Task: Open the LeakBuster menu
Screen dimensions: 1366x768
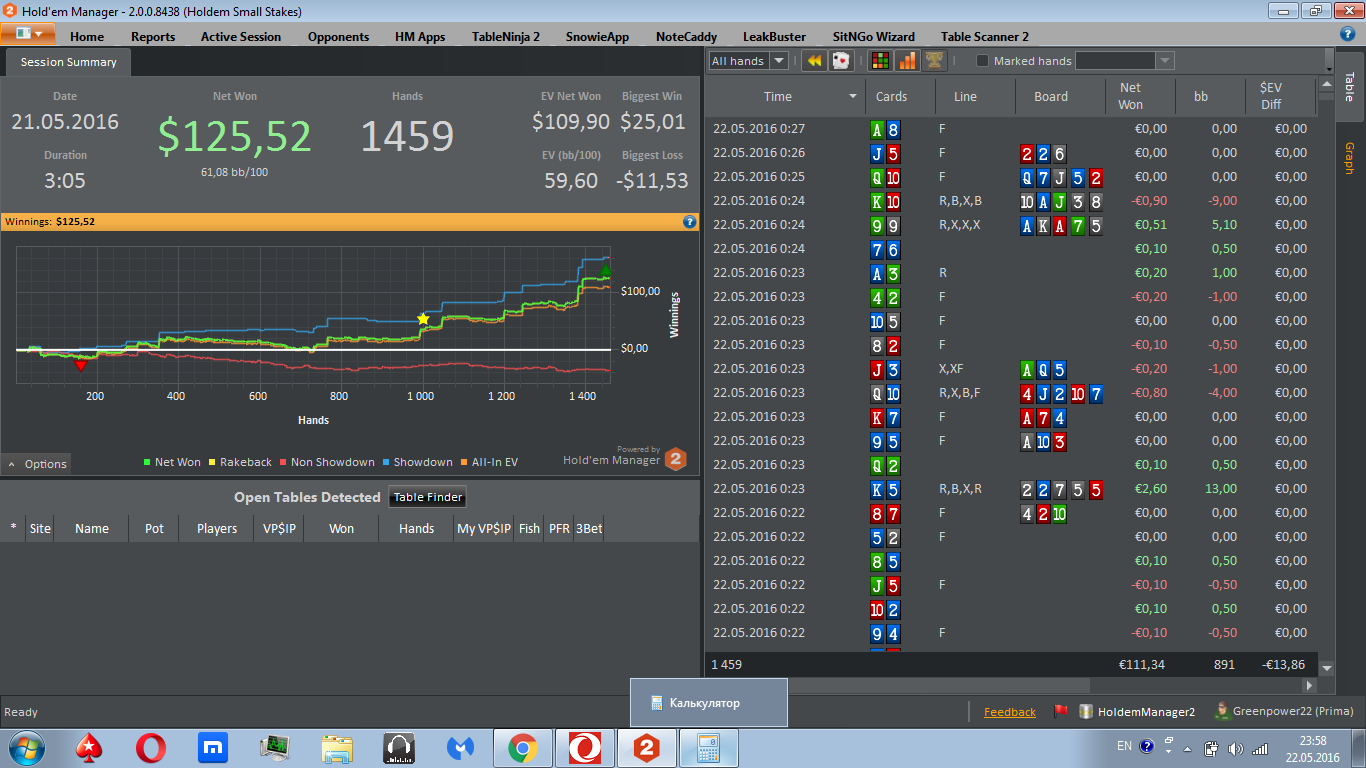Action: coord(774,37)
